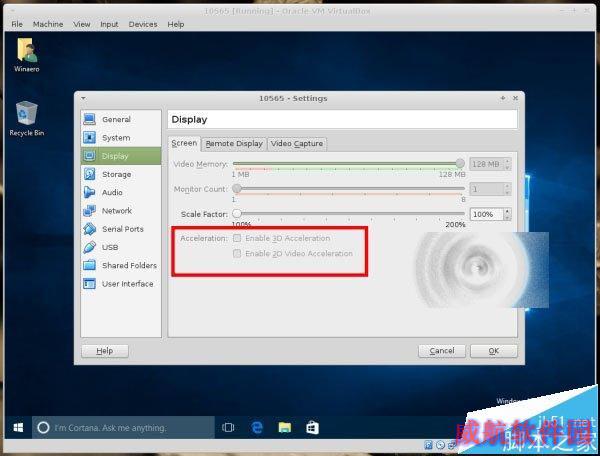Open the Windows Start menu
The height and width of the screenshot is (456, 600).
[x=18, y=427]
